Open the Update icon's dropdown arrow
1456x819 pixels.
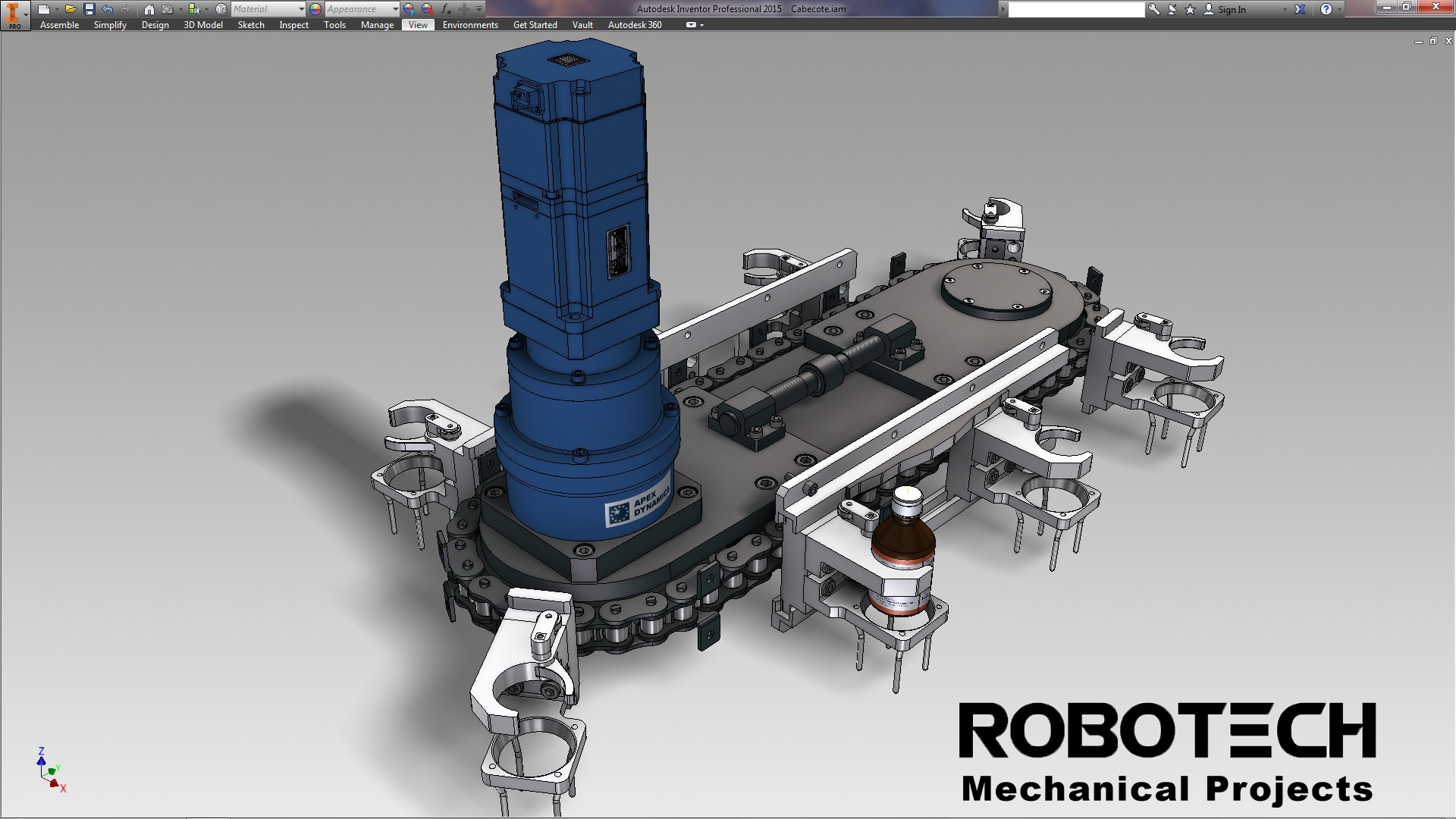[x=180, y=9]
